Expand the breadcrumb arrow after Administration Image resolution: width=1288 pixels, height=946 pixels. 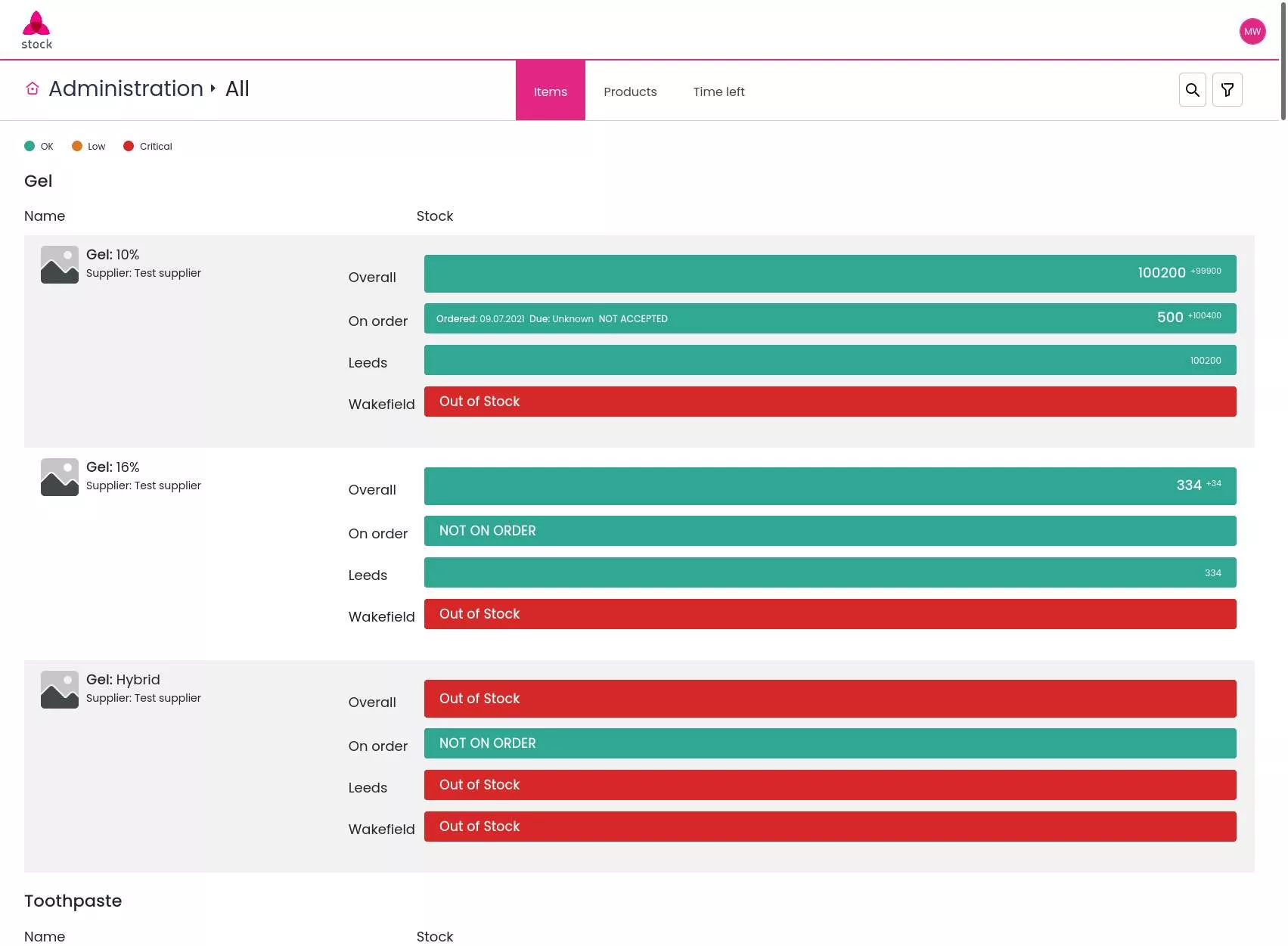[213, 88]
